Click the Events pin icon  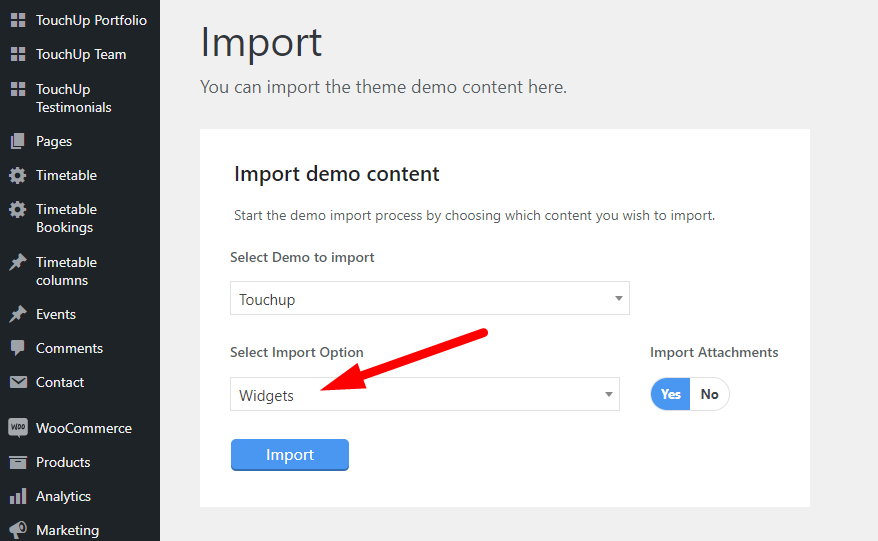click(x=18, y=314)
